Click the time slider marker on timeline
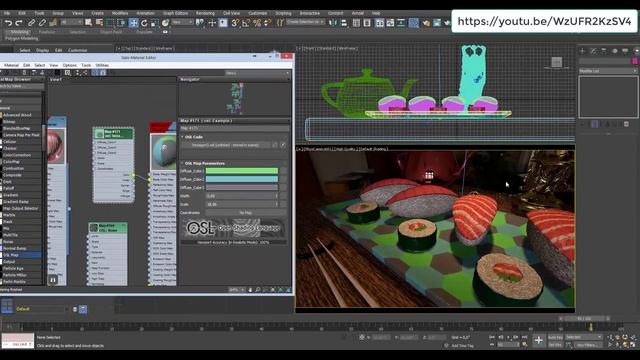Image resolution: width=640 pixels, height=360 pixels. point(590,327)
